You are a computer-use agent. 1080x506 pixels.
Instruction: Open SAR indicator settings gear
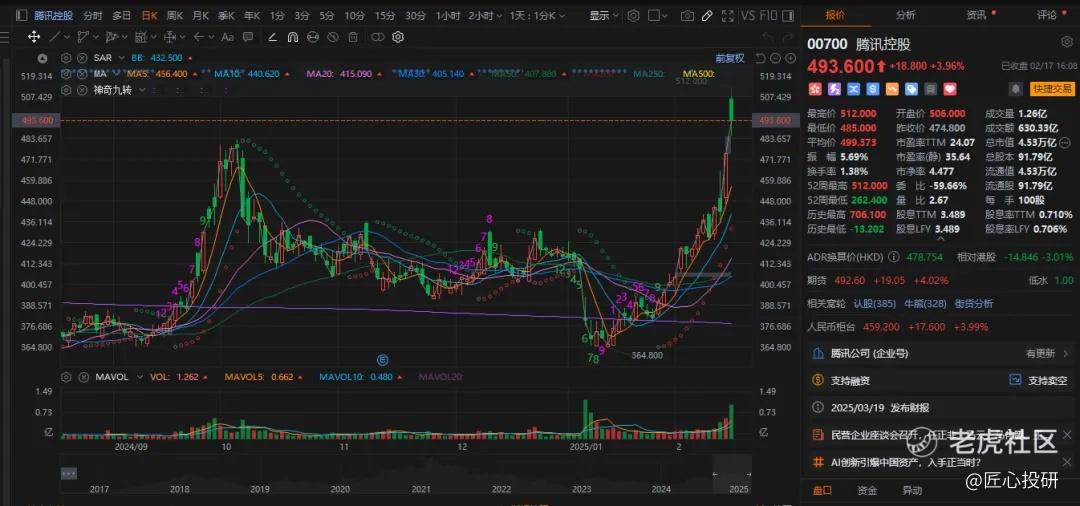tap(66, 58)
